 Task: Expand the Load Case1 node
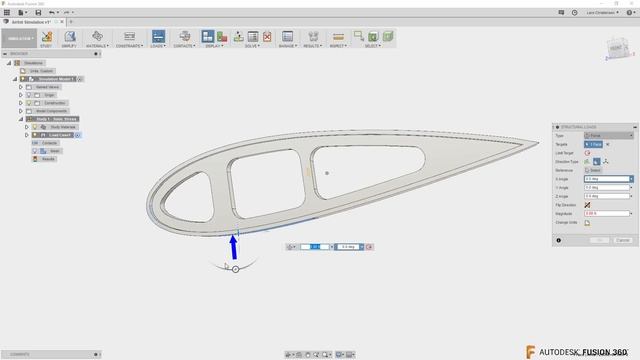pyautogui.click(x=27, y=135)
